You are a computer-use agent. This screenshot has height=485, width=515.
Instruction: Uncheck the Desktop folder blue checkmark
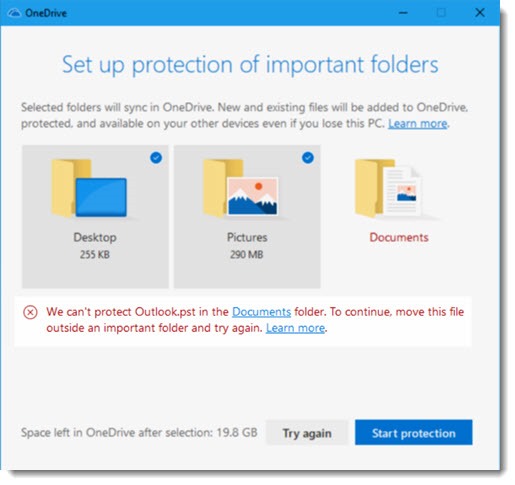click(156, 158)
